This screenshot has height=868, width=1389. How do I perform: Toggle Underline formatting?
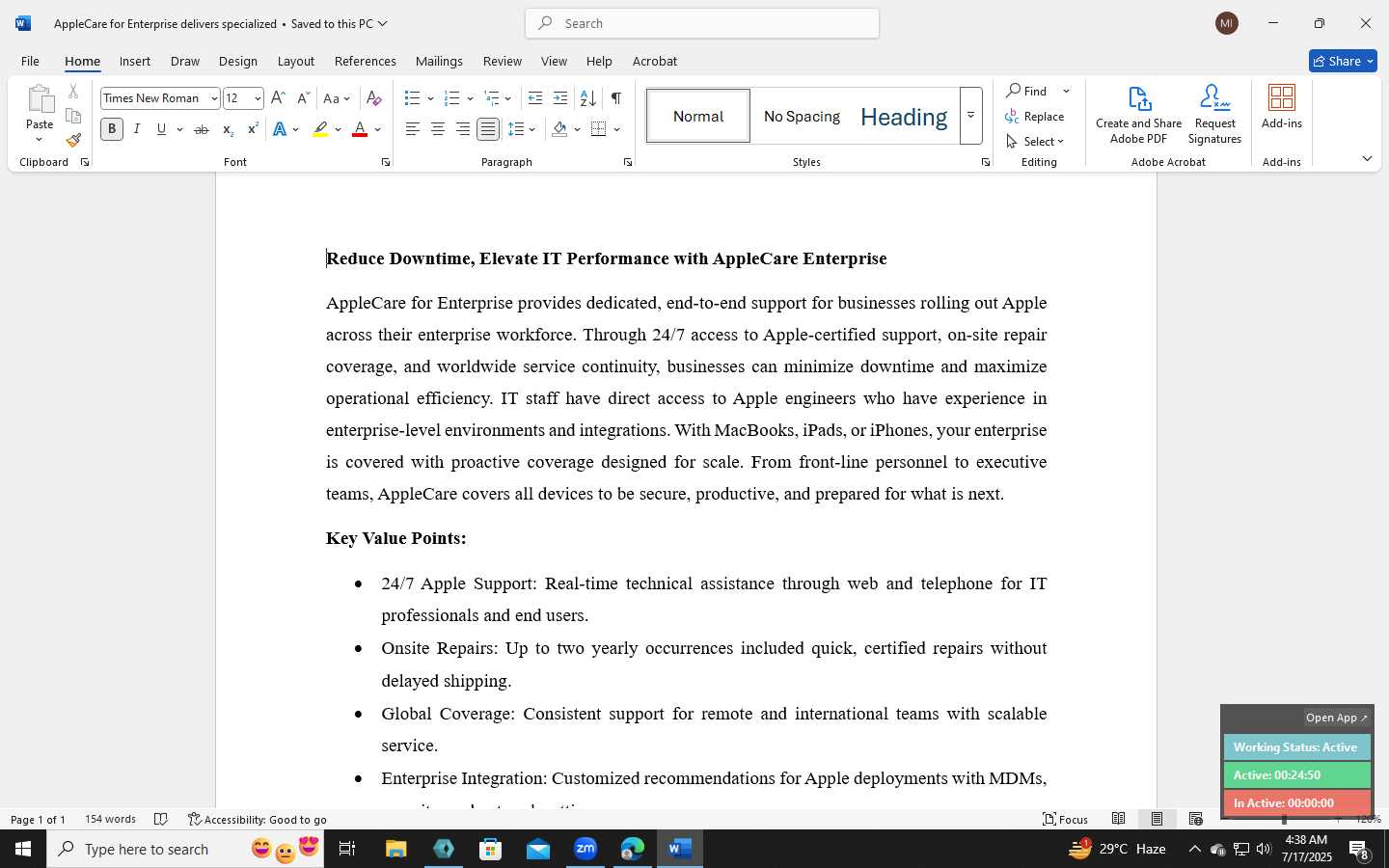162,129
